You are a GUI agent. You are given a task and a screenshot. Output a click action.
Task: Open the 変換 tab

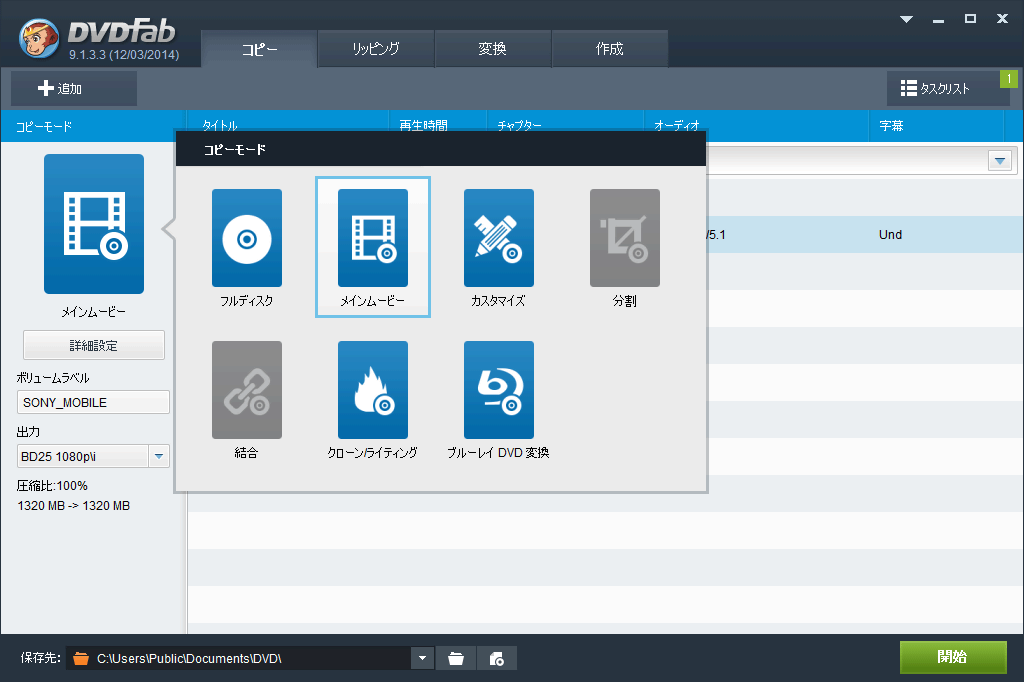[493, 49]
